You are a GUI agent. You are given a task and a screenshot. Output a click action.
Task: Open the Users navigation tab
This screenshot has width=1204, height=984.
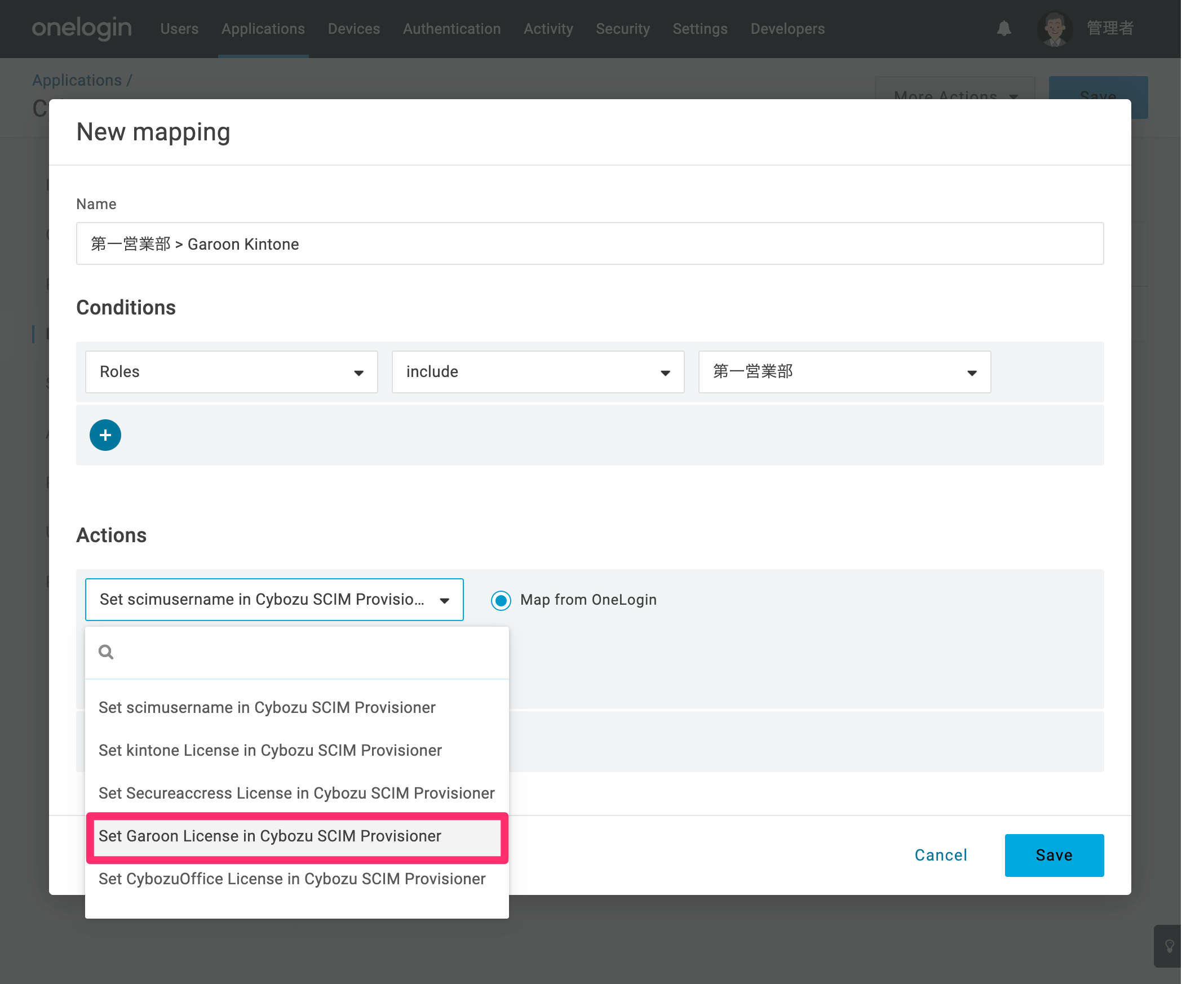pyautogui.click(x=179, y=28)
